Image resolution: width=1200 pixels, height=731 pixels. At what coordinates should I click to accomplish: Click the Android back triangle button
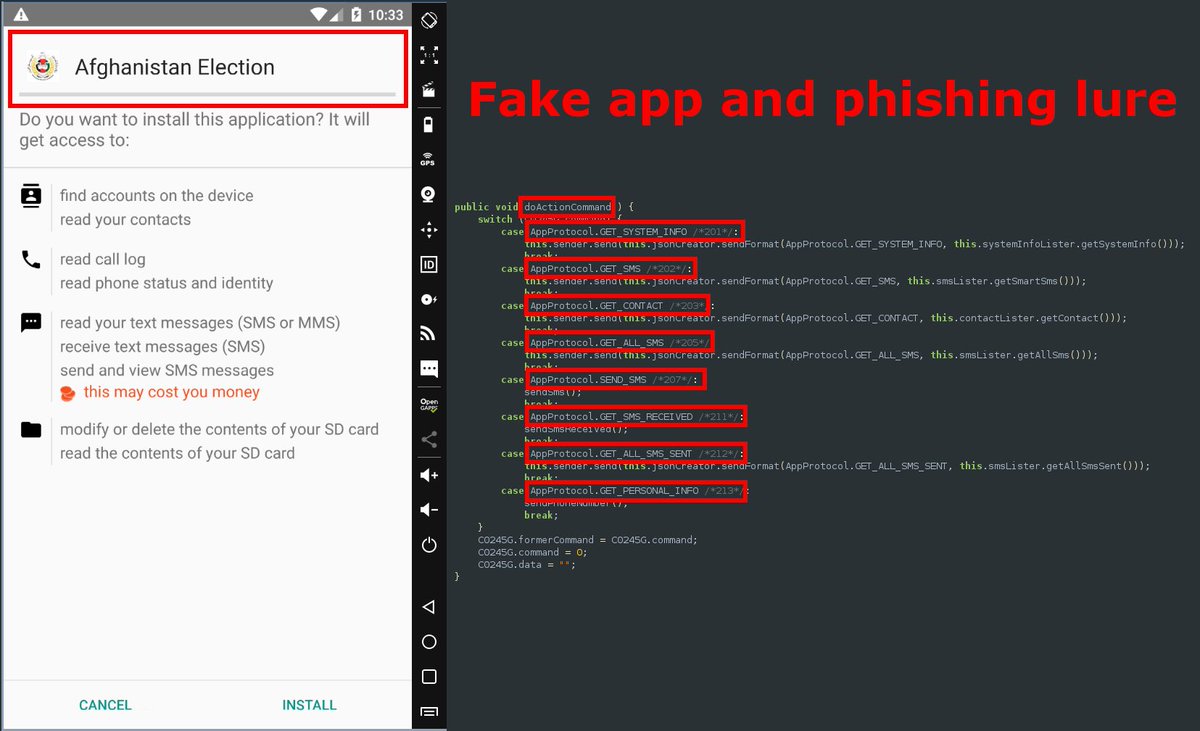(429, 607)
